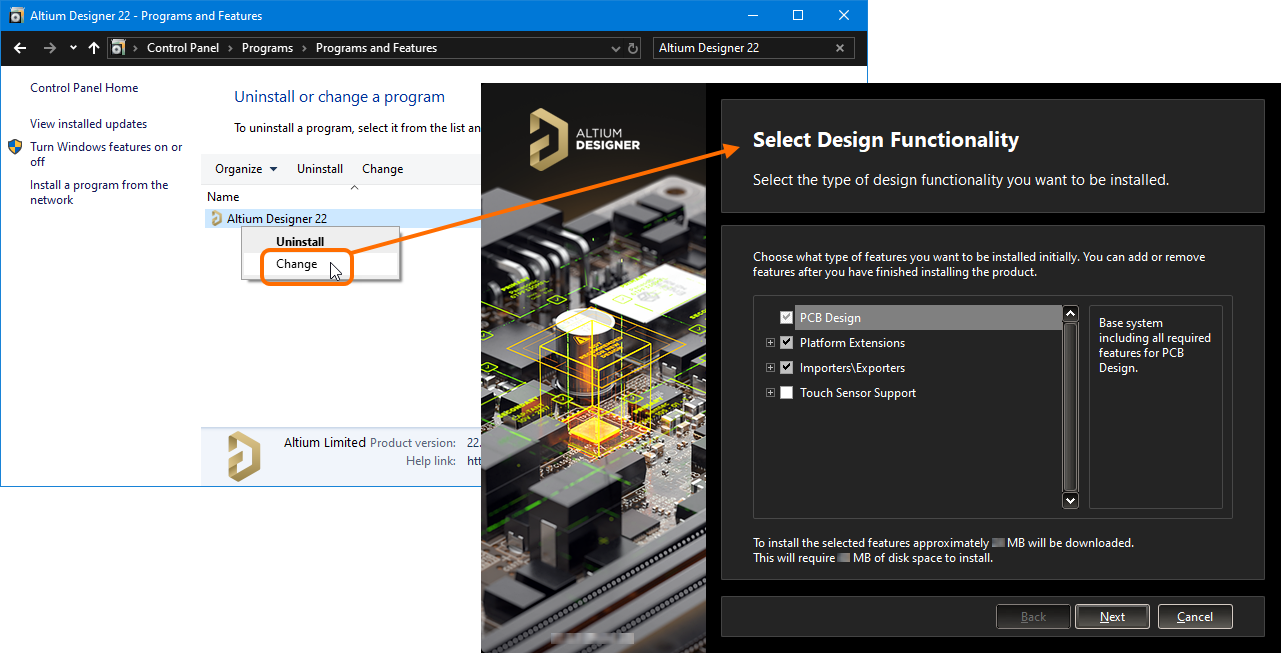Expand the Touch Sensor Support tree node
Image resolution: width=1281 pixels, height=653 pixels.
(x=770, y=393)
